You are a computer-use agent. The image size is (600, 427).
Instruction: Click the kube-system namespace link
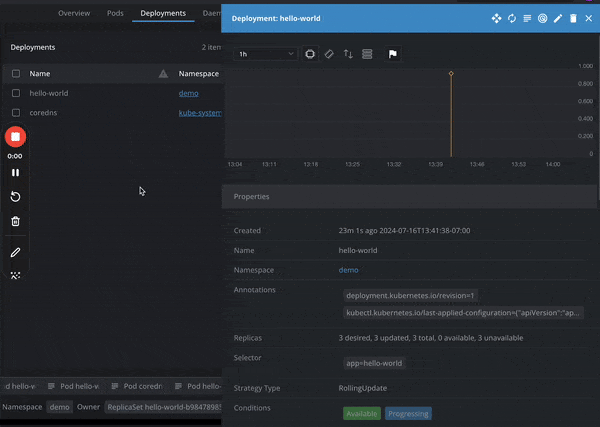coord(199,113)
